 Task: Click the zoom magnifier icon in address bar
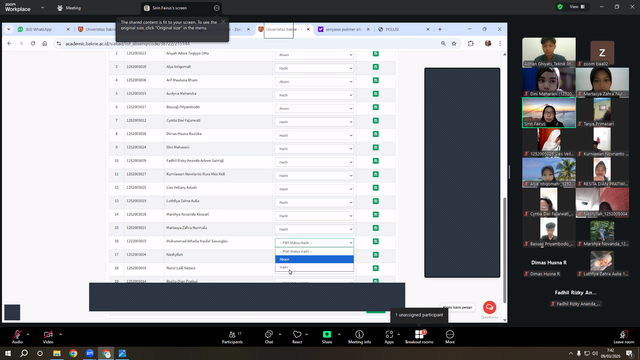click(x=443, y=43)
